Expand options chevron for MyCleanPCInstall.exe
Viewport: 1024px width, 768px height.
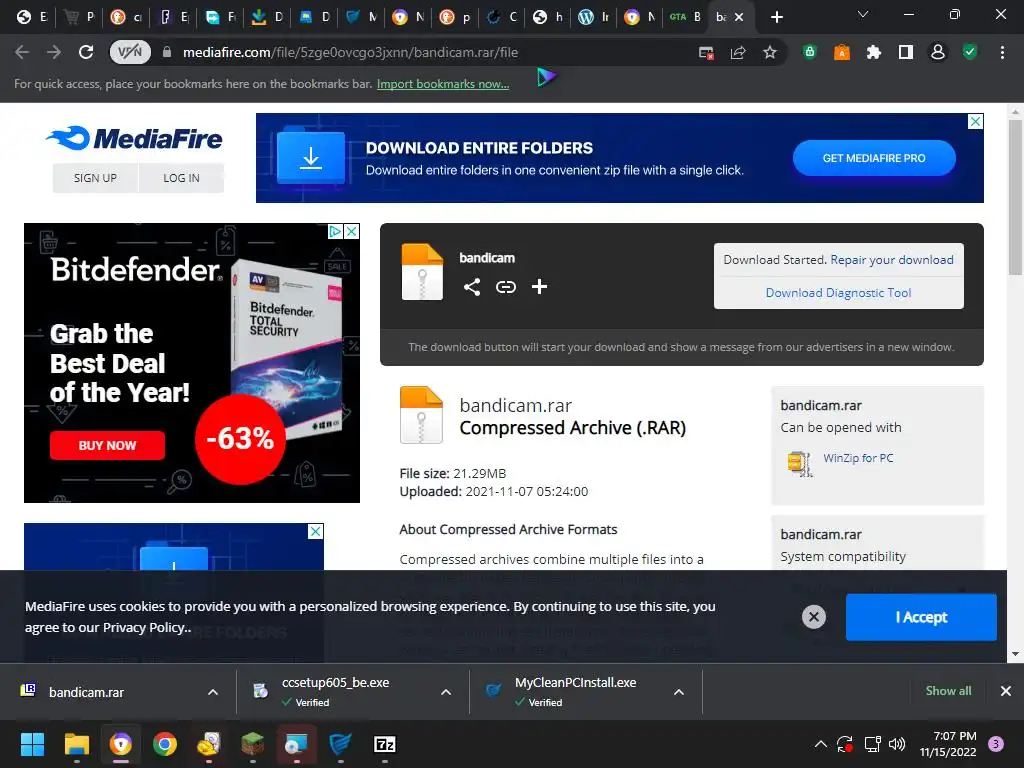[x=679, y=692]
